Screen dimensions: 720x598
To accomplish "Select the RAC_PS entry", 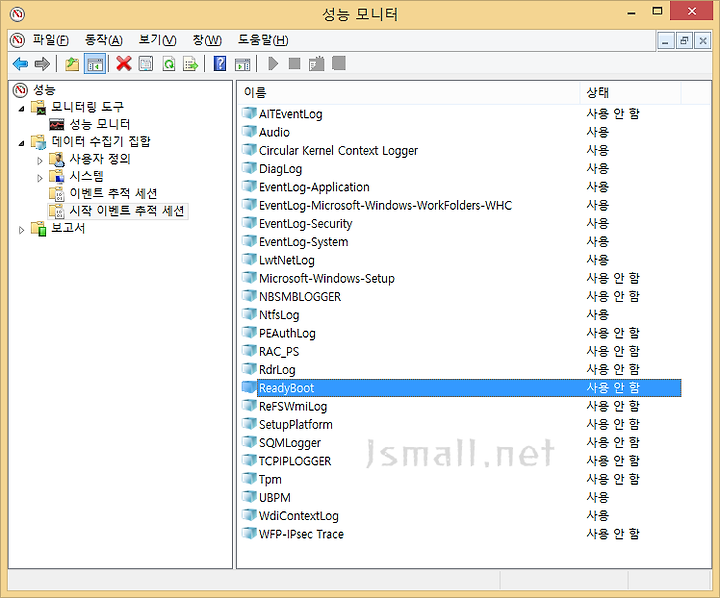I will pyautogui.click(x=279, y=352).
